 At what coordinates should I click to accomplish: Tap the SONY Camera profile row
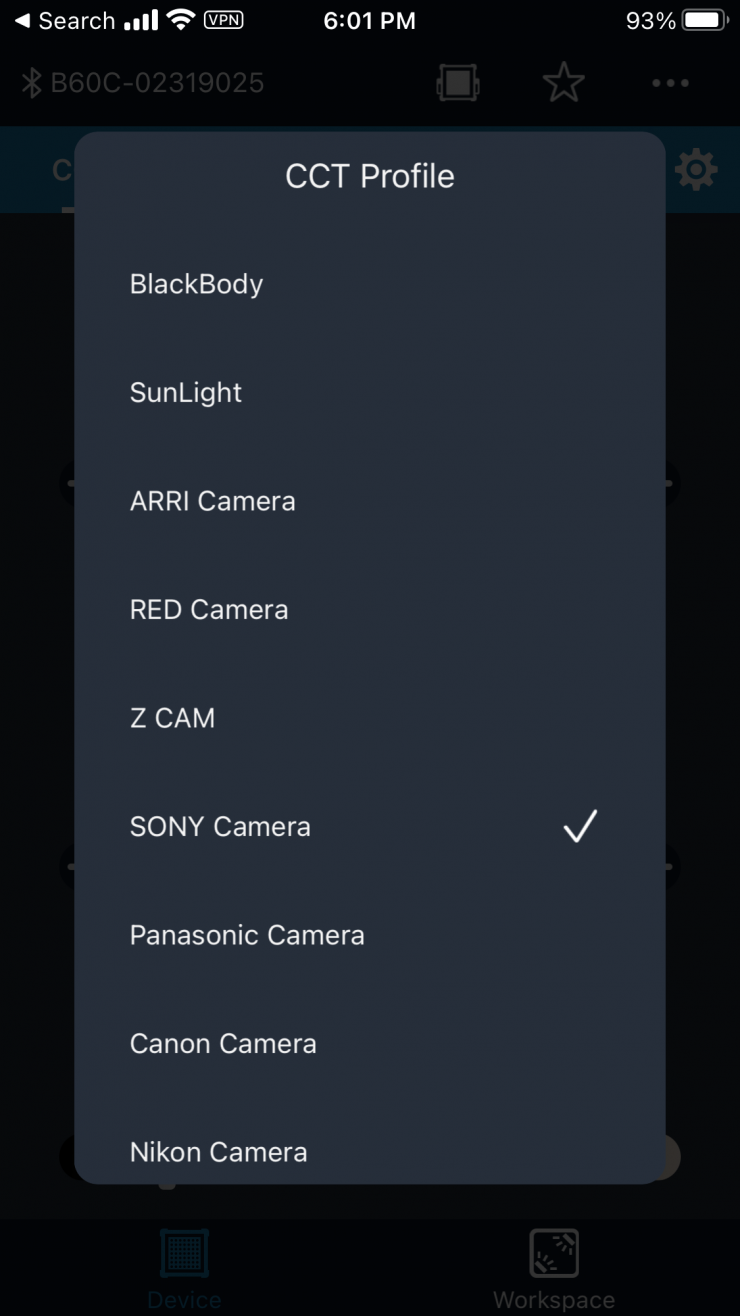(x=220, y=826)
